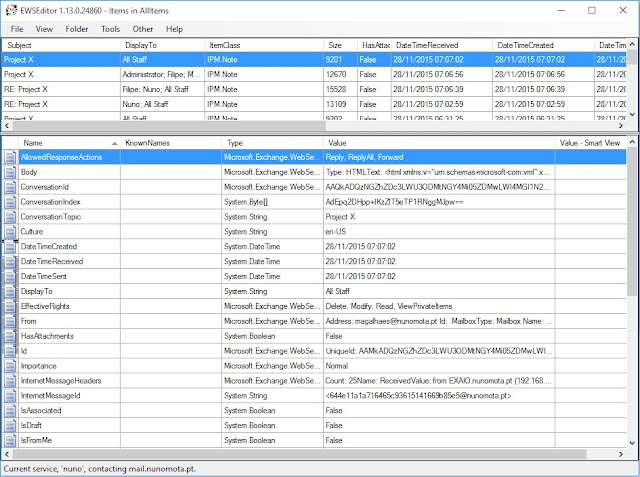Click the property icon beside HasAttachments
640x477 pixels.
tap(10, 336)
